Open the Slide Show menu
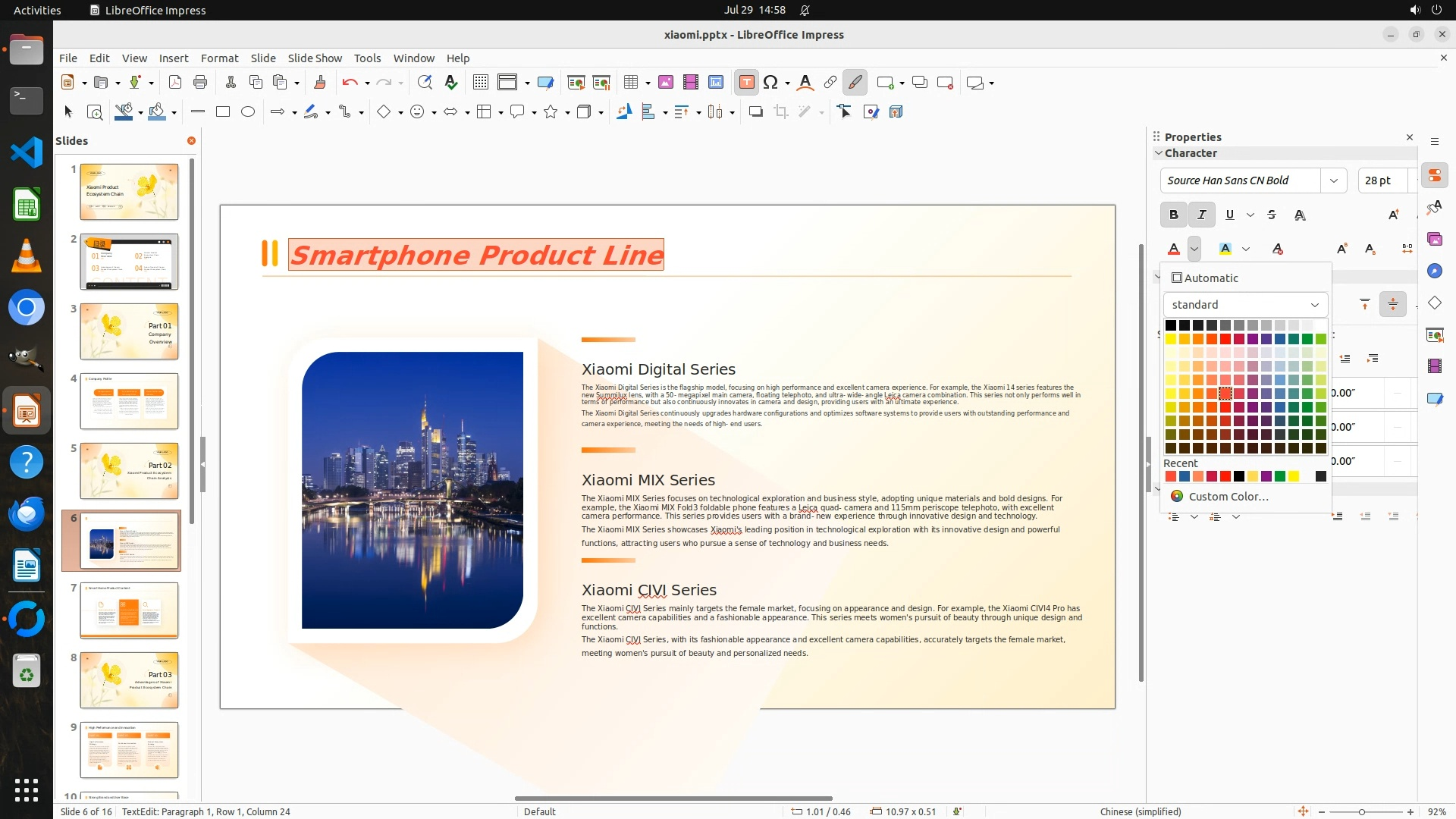The width and height of the screenshot is (1456, 819). (x=314, y=58)
